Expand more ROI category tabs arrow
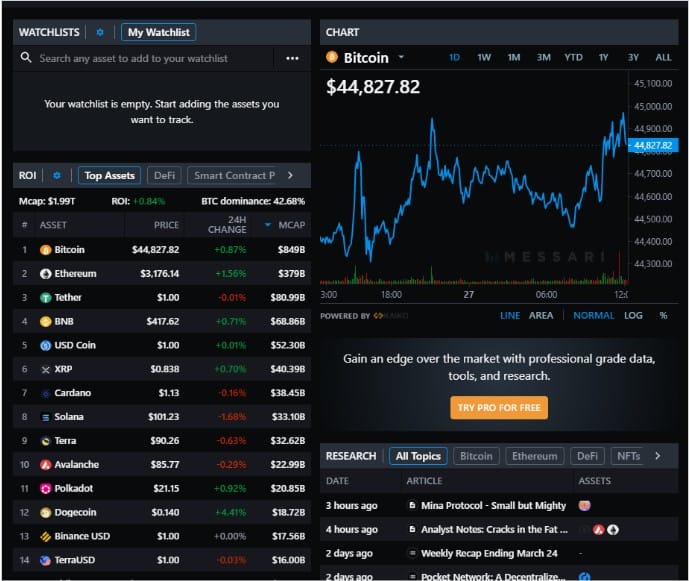Screen dimensions: 689x581 tap(290, 175)
